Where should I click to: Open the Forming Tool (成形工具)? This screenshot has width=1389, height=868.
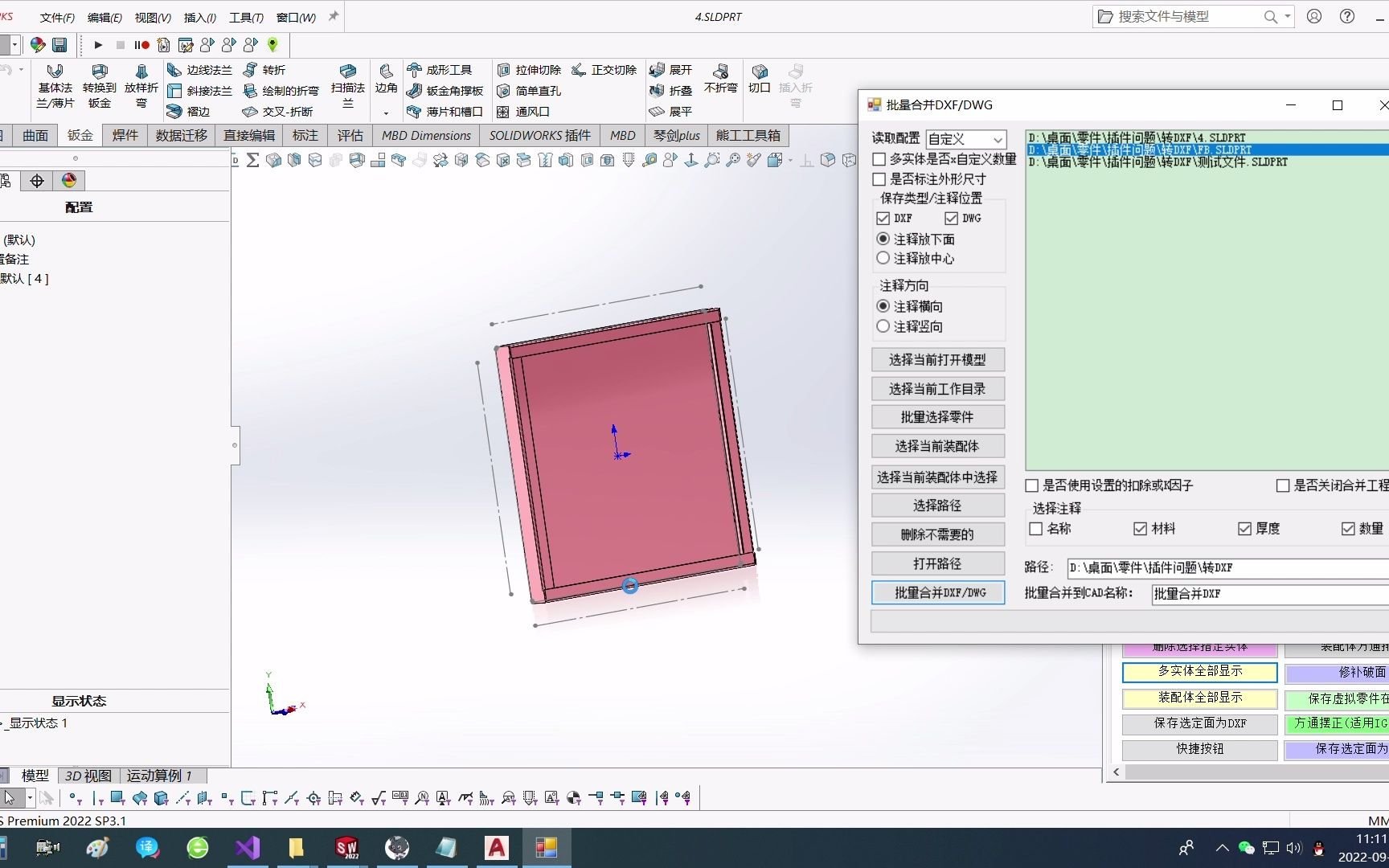coord(440,70)
